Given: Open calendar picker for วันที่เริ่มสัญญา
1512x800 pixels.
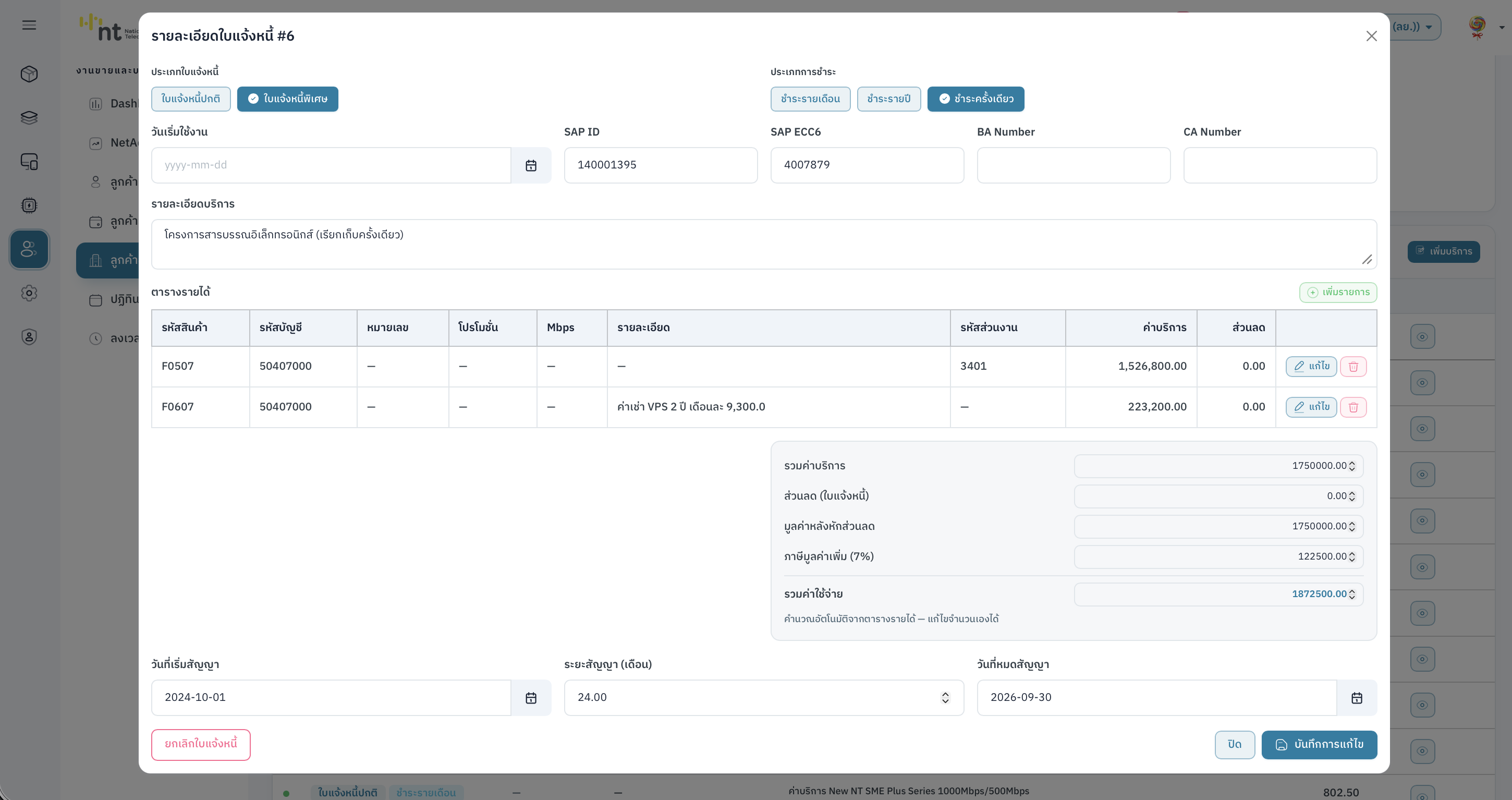Looking at the screenshot, I should point(531,698).
